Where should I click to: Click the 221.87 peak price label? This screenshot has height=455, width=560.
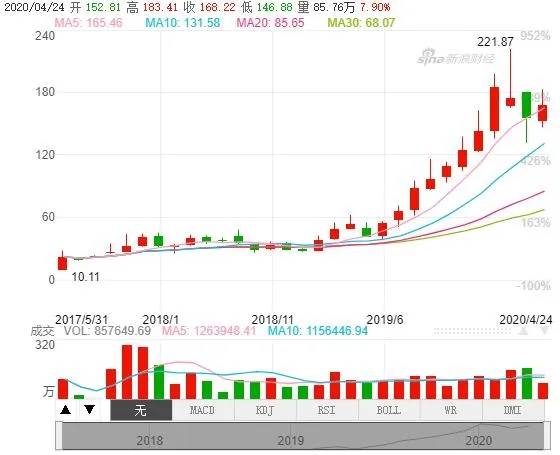coord(495,42)
